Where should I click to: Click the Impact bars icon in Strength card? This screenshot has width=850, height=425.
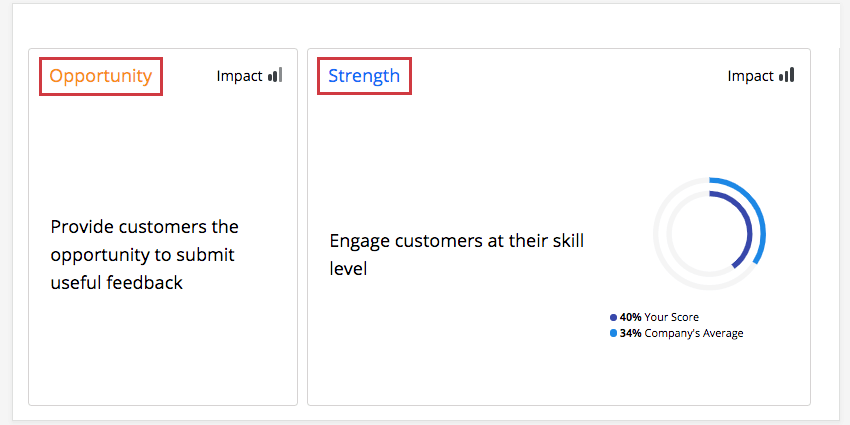click(786, 75)
